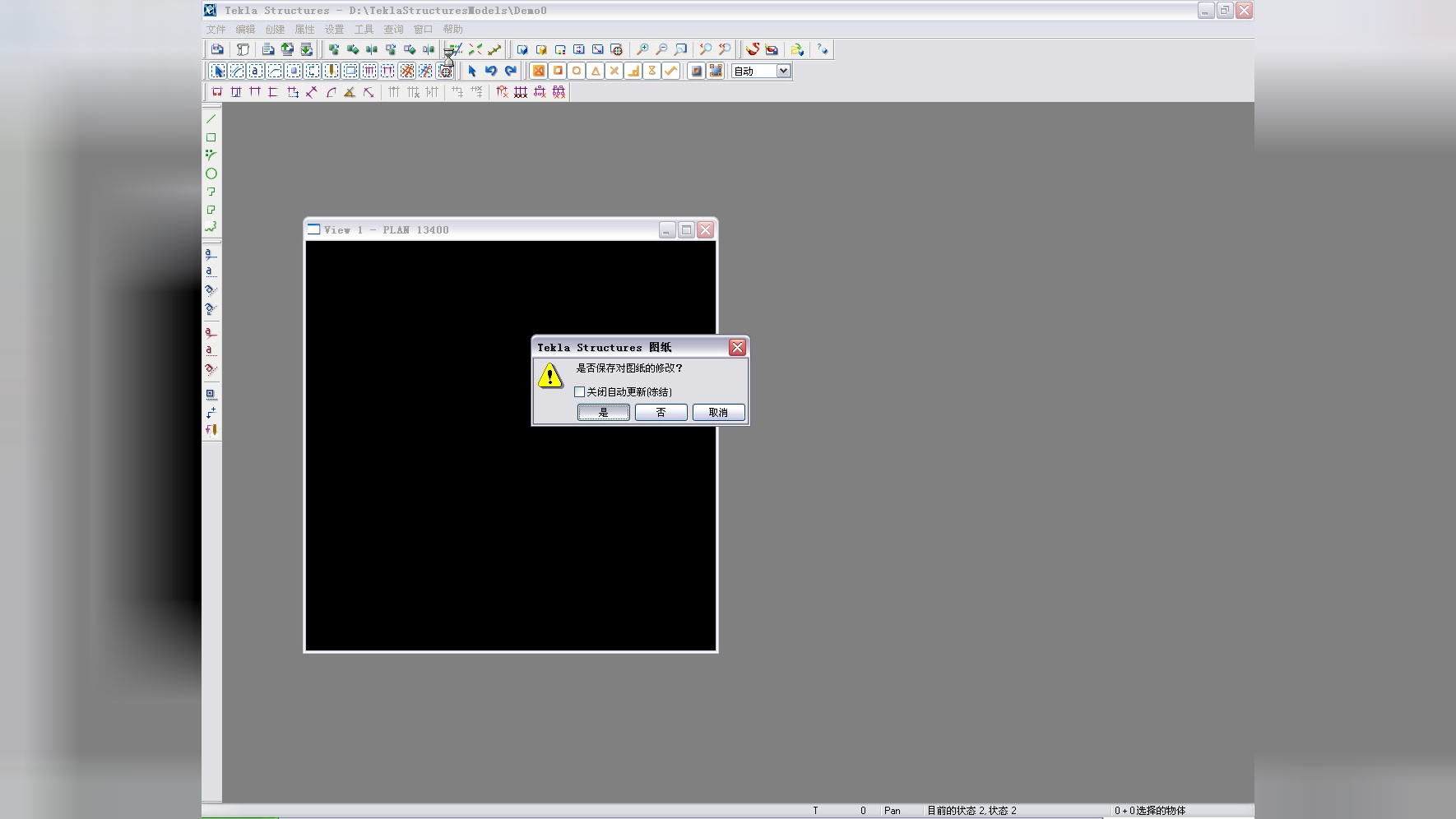Screen dimensions: 1456x819
Task: Click the '0 + 0 选择的物体' status text
Action: tap(1150, 811)
